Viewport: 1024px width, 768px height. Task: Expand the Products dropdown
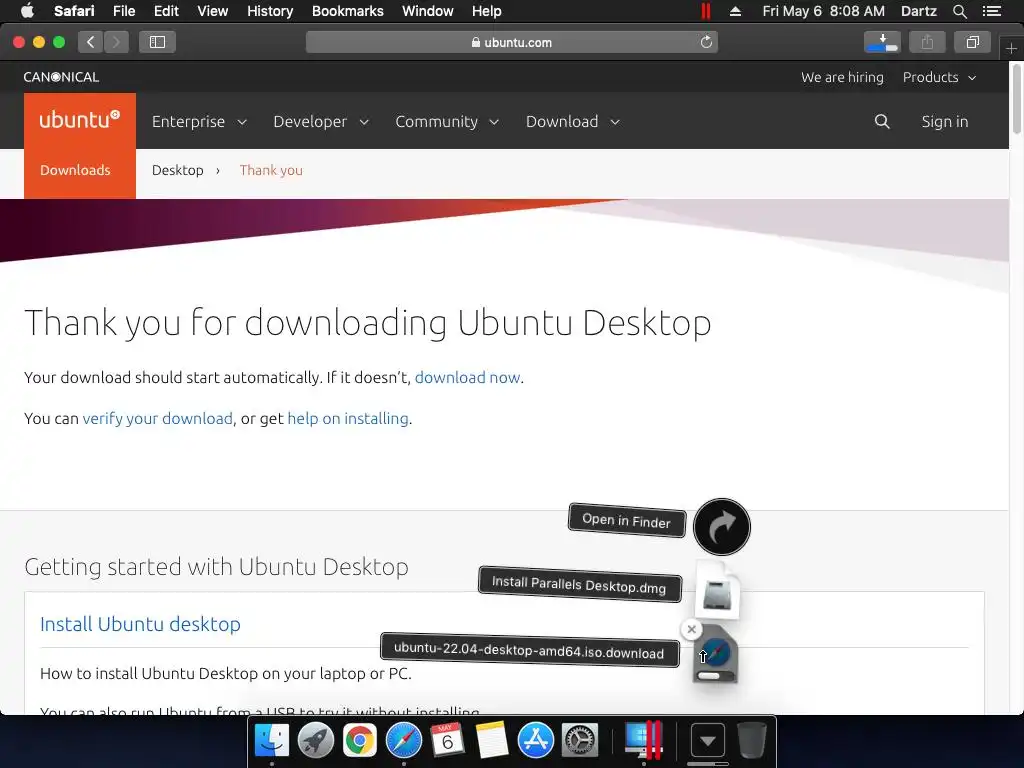pyautogui.click(x=939, y=77)
